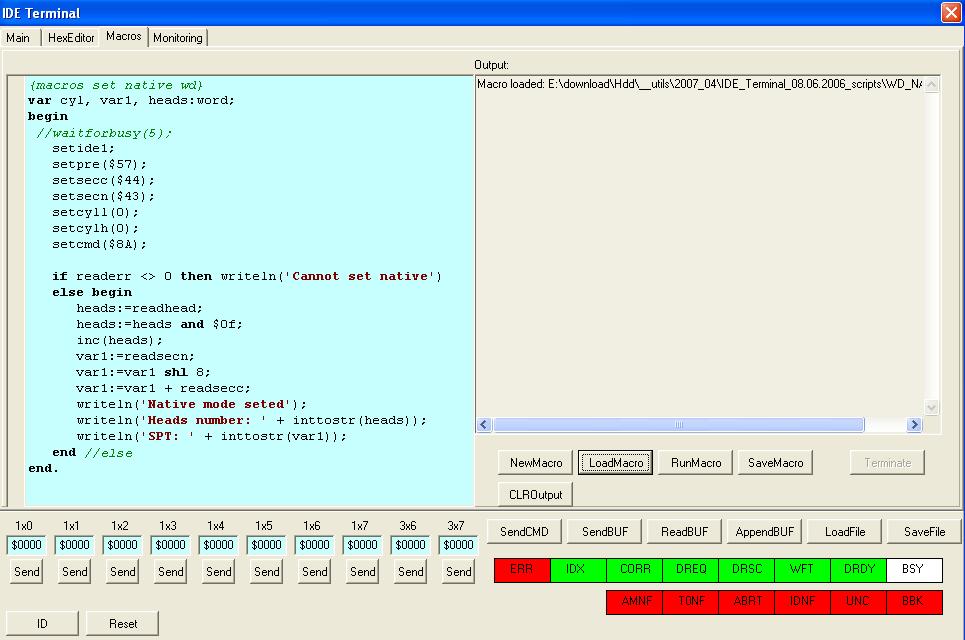The image size is (965, 640).
Task: Click the 1x3 register value field
Action: 170,545
